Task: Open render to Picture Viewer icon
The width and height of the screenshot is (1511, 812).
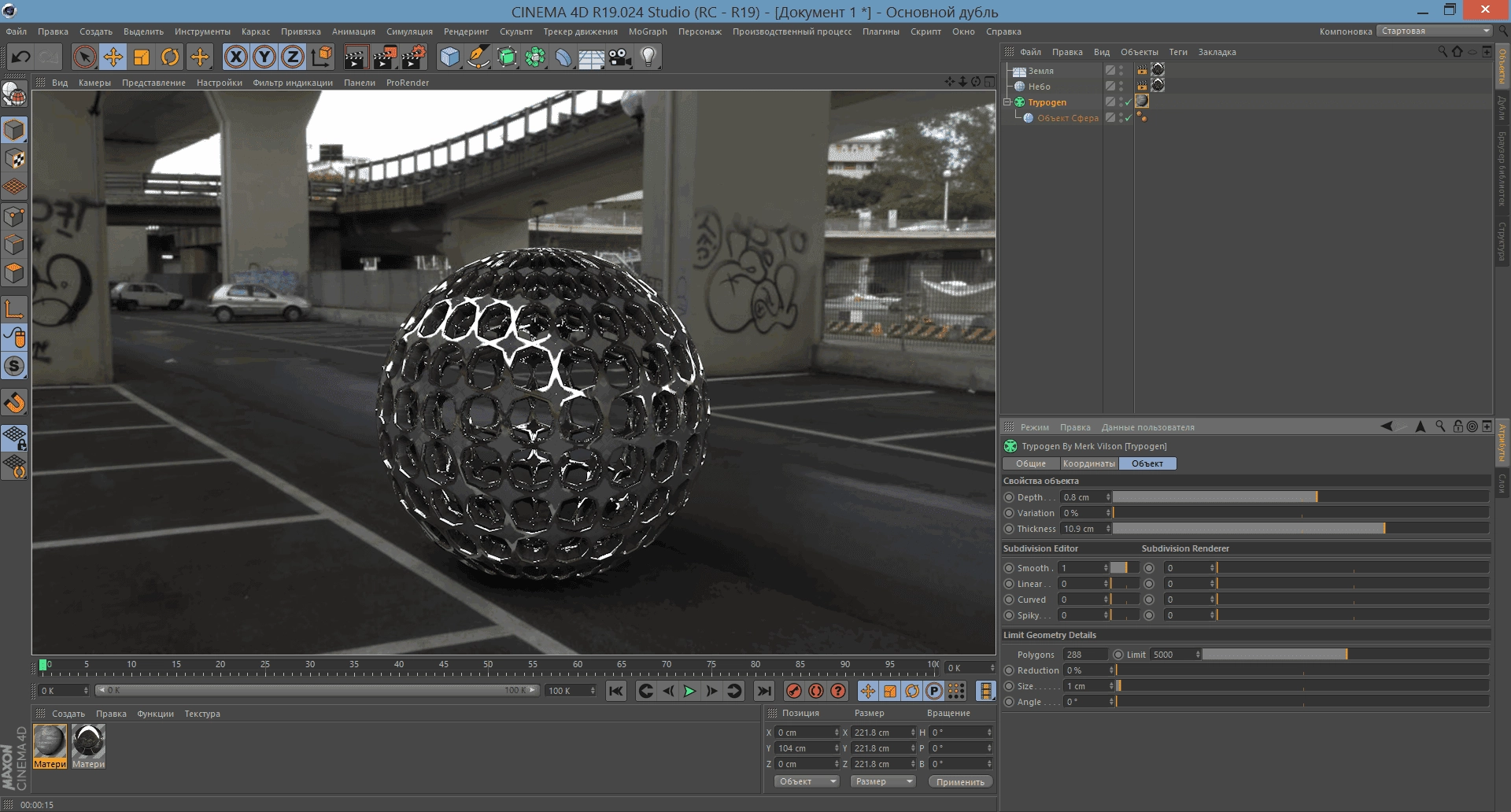Action: (x=385, y=57)
